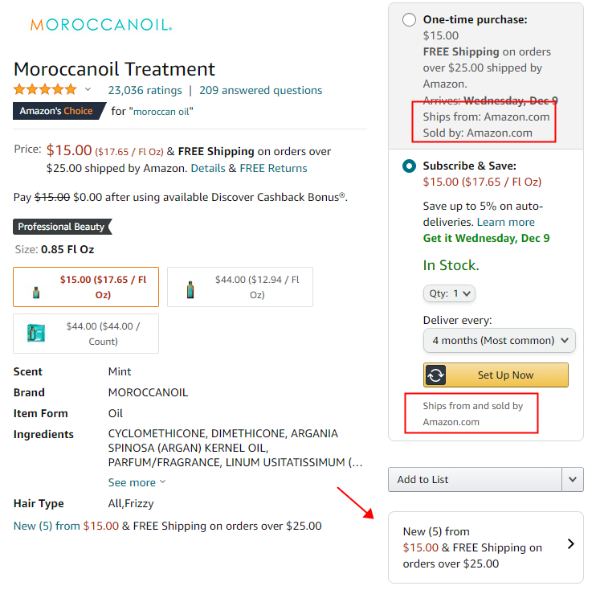This screenshot has width=600, height=590.
Task: Click the Add to List button
Action: point(475,480)
